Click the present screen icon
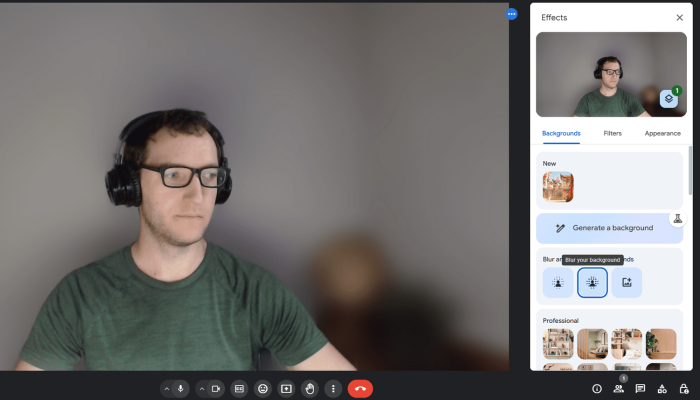 pyautogui.click(x=286, y=388)
